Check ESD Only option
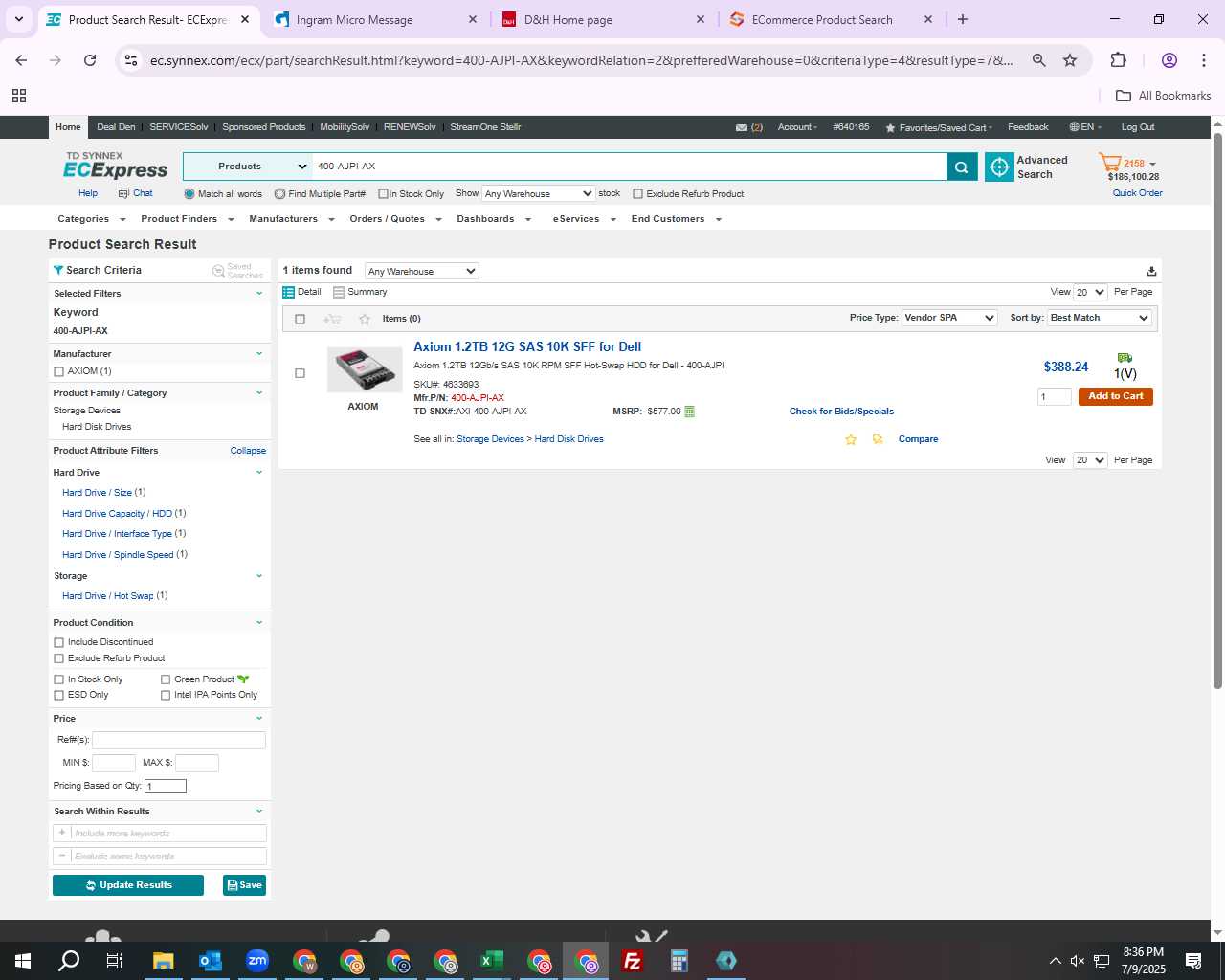 coord(58,695)
